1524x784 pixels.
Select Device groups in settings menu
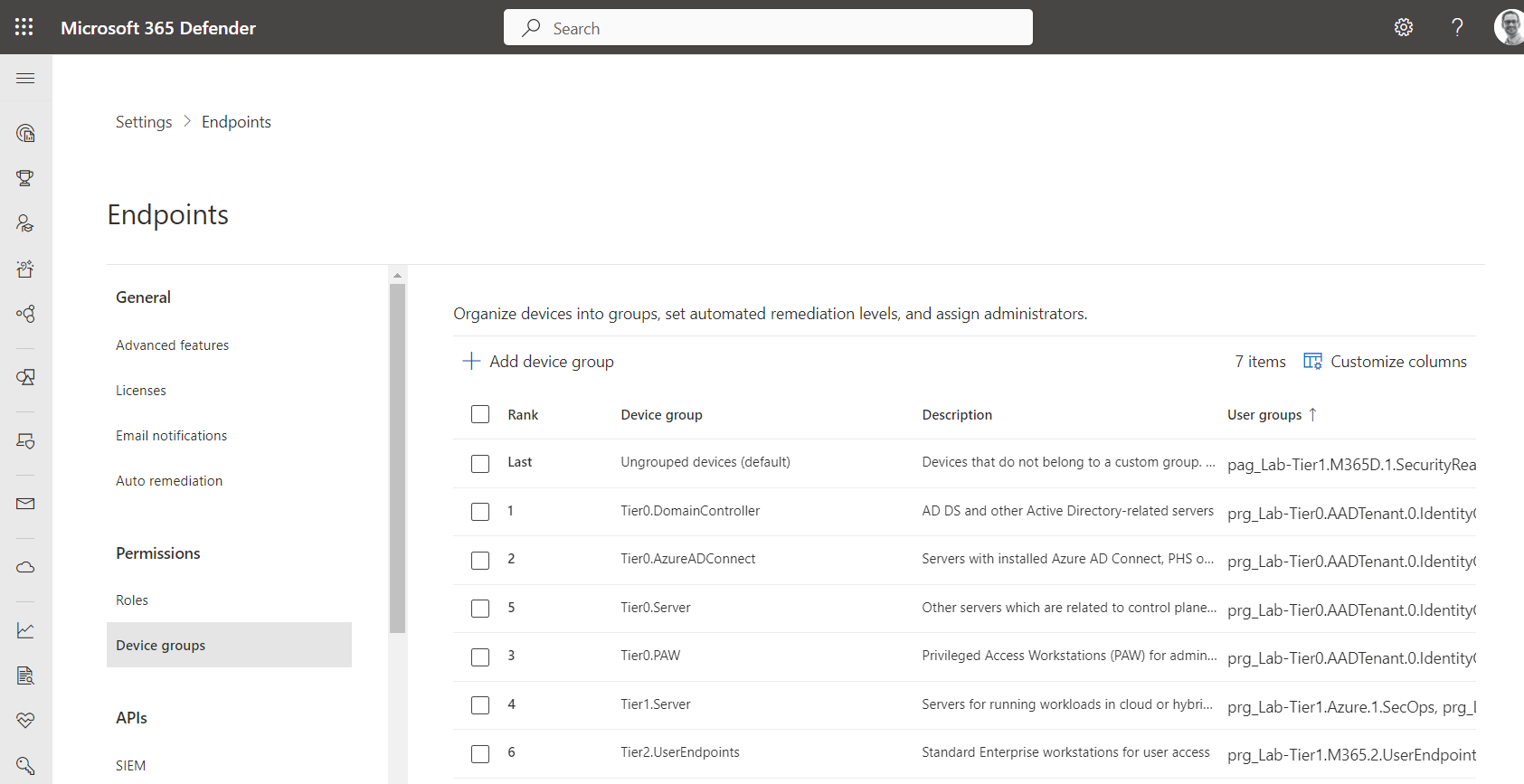[x=229, y=645]
